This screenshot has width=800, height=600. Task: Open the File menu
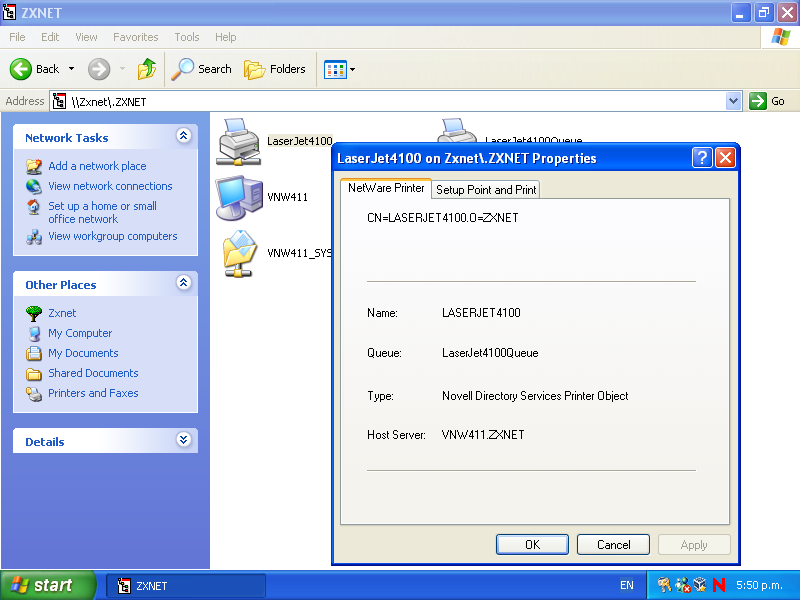[x=17, y=37]
